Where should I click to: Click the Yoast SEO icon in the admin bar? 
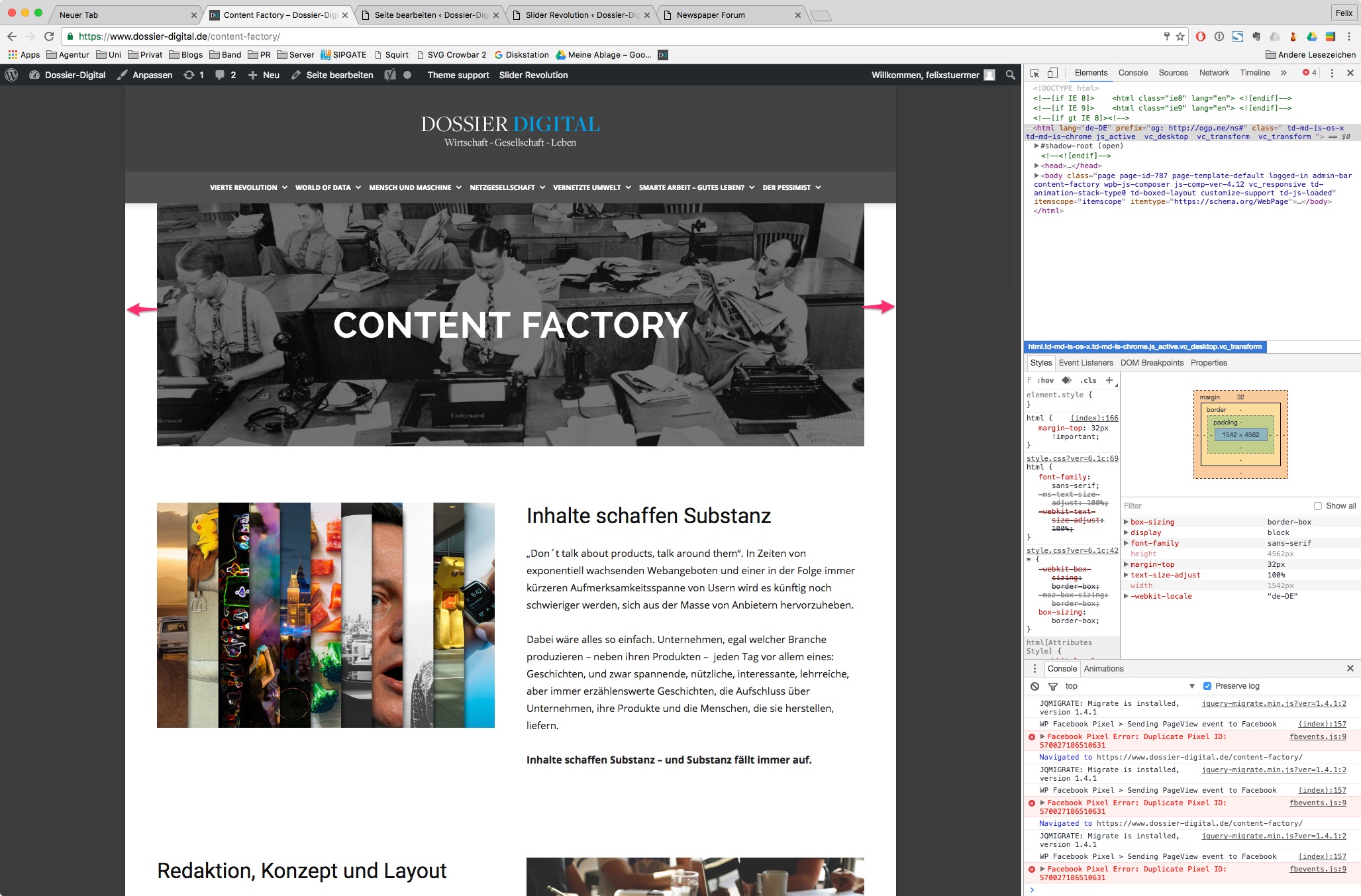click(x=390, y=75)
